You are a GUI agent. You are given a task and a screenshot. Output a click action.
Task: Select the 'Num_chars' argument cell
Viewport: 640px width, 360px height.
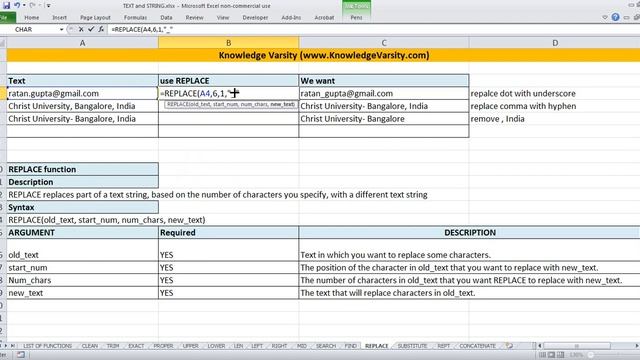coord(82,280)
